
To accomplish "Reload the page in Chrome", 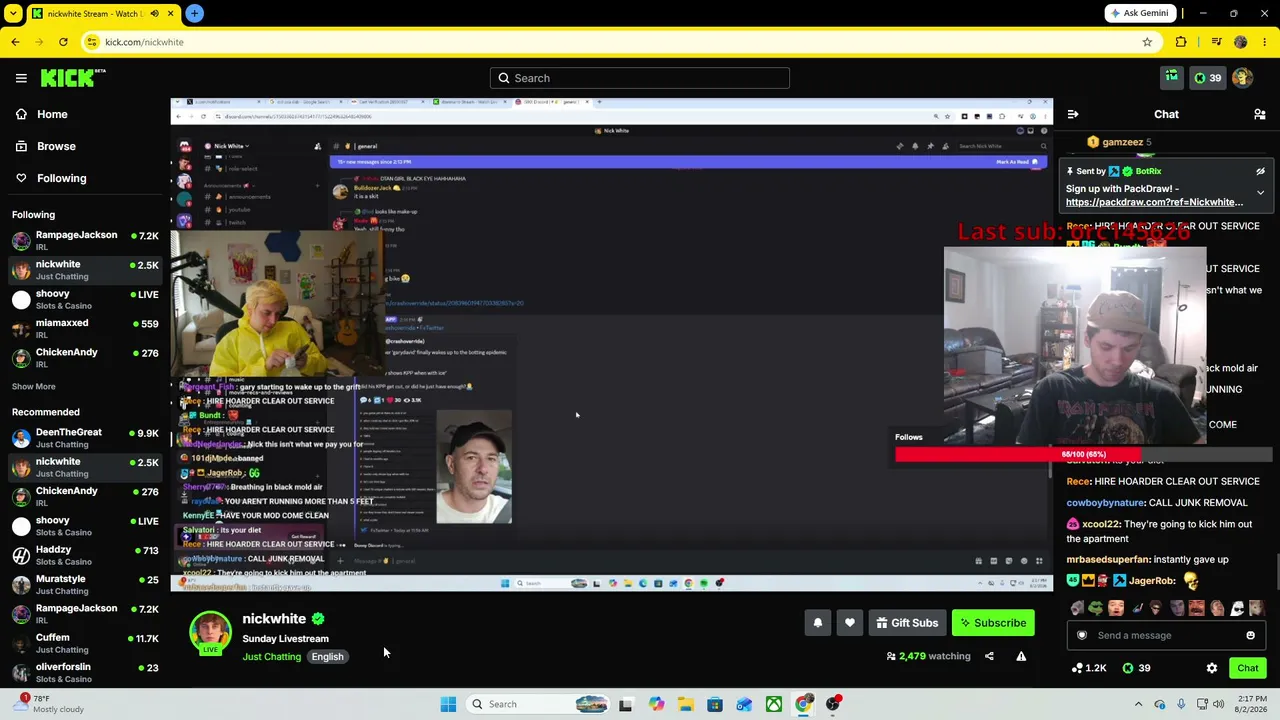I will (63, 42).
